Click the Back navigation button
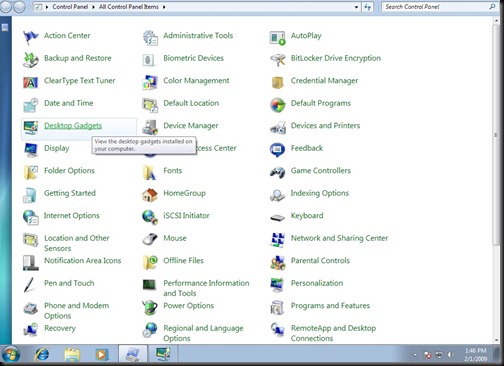This screenshot has width=504, height=366. click(6, 7)
